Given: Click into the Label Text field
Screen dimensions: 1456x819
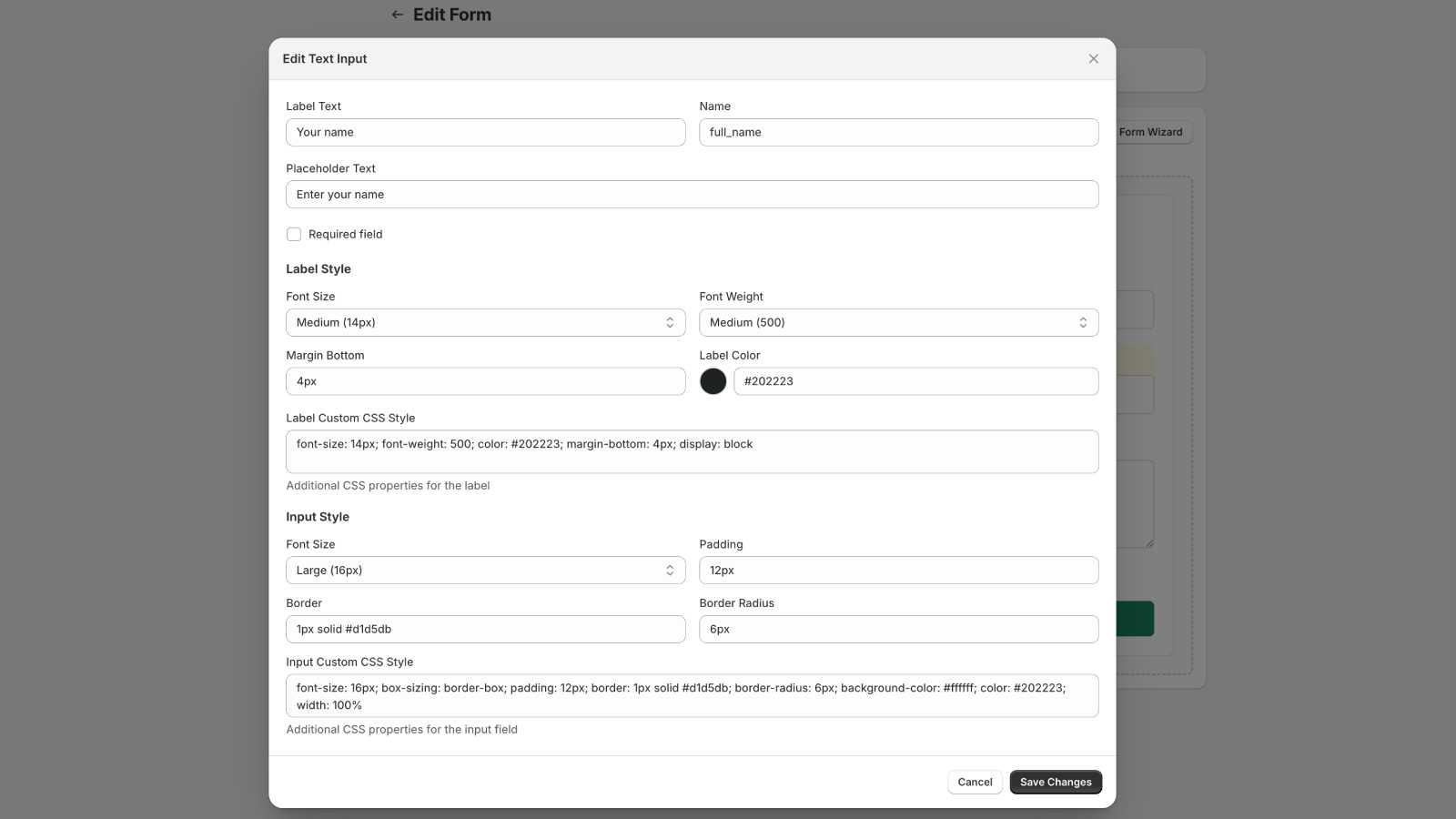Looking at the screenshot, I should click(485, 132).
